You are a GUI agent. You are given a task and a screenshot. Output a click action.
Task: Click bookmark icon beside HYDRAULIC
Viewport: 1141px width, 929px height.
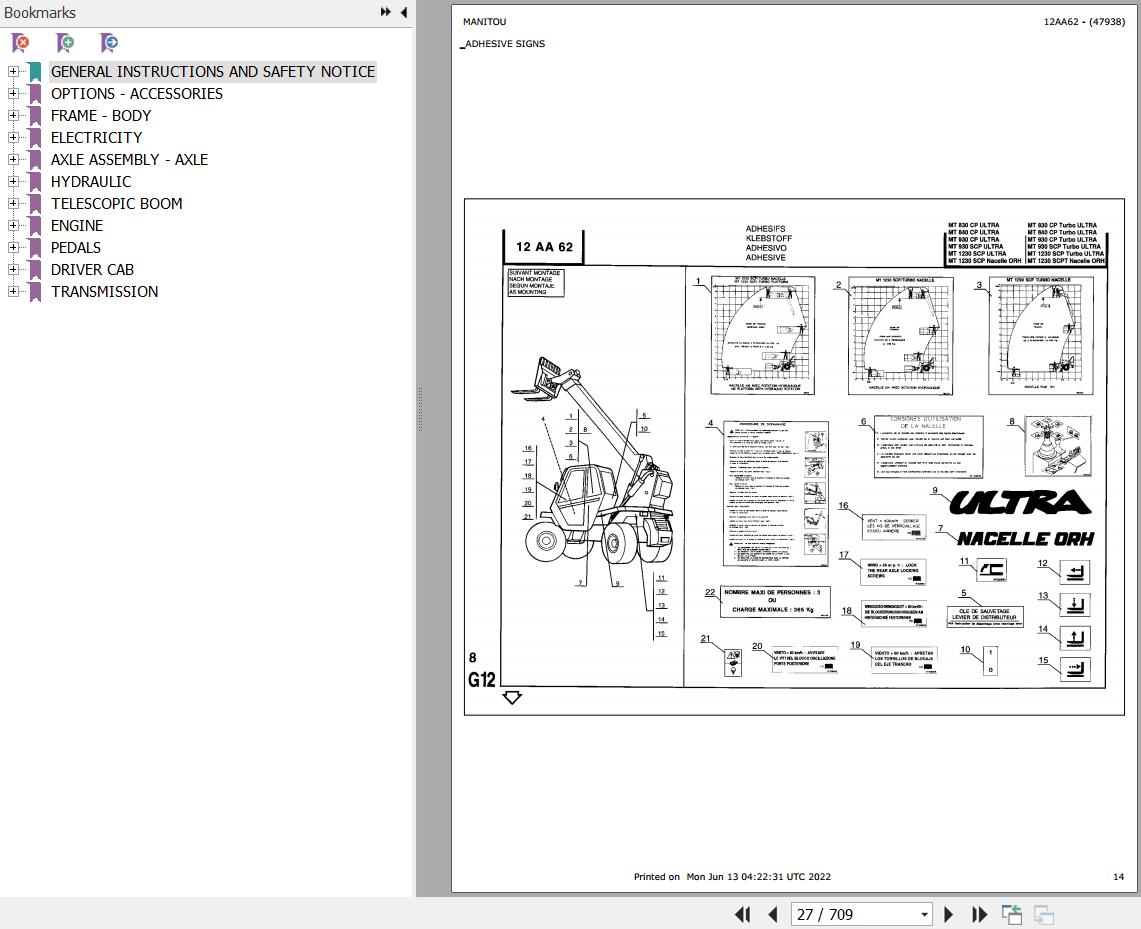point(34,182)
